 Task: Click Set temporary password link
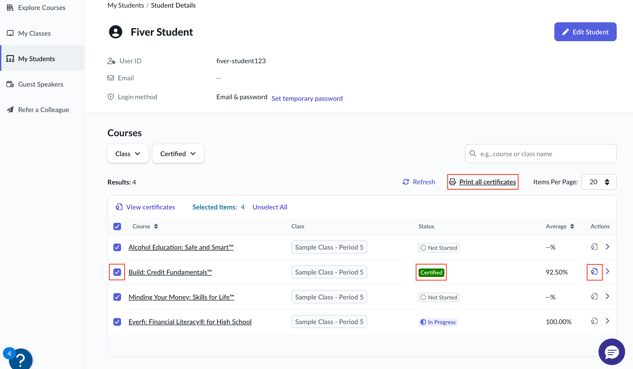pos(307,98)
